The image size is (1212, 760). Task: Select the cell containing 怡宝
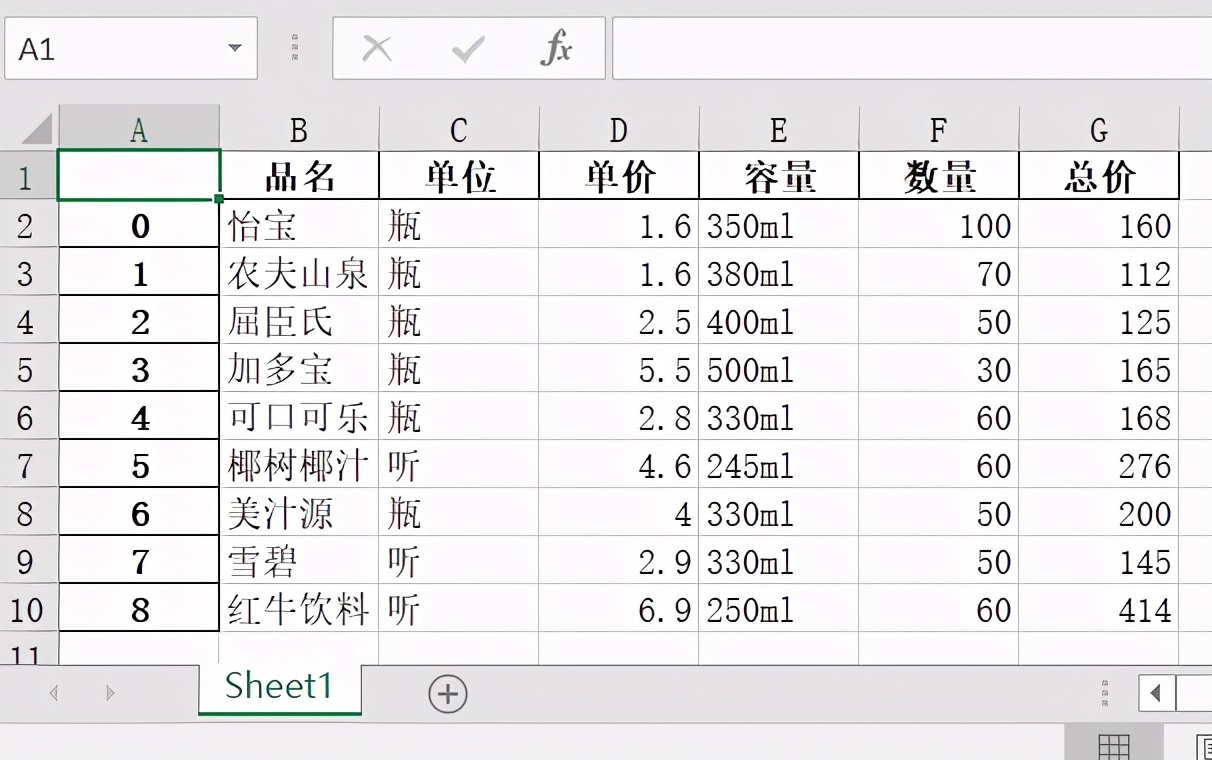coord(299,225)
